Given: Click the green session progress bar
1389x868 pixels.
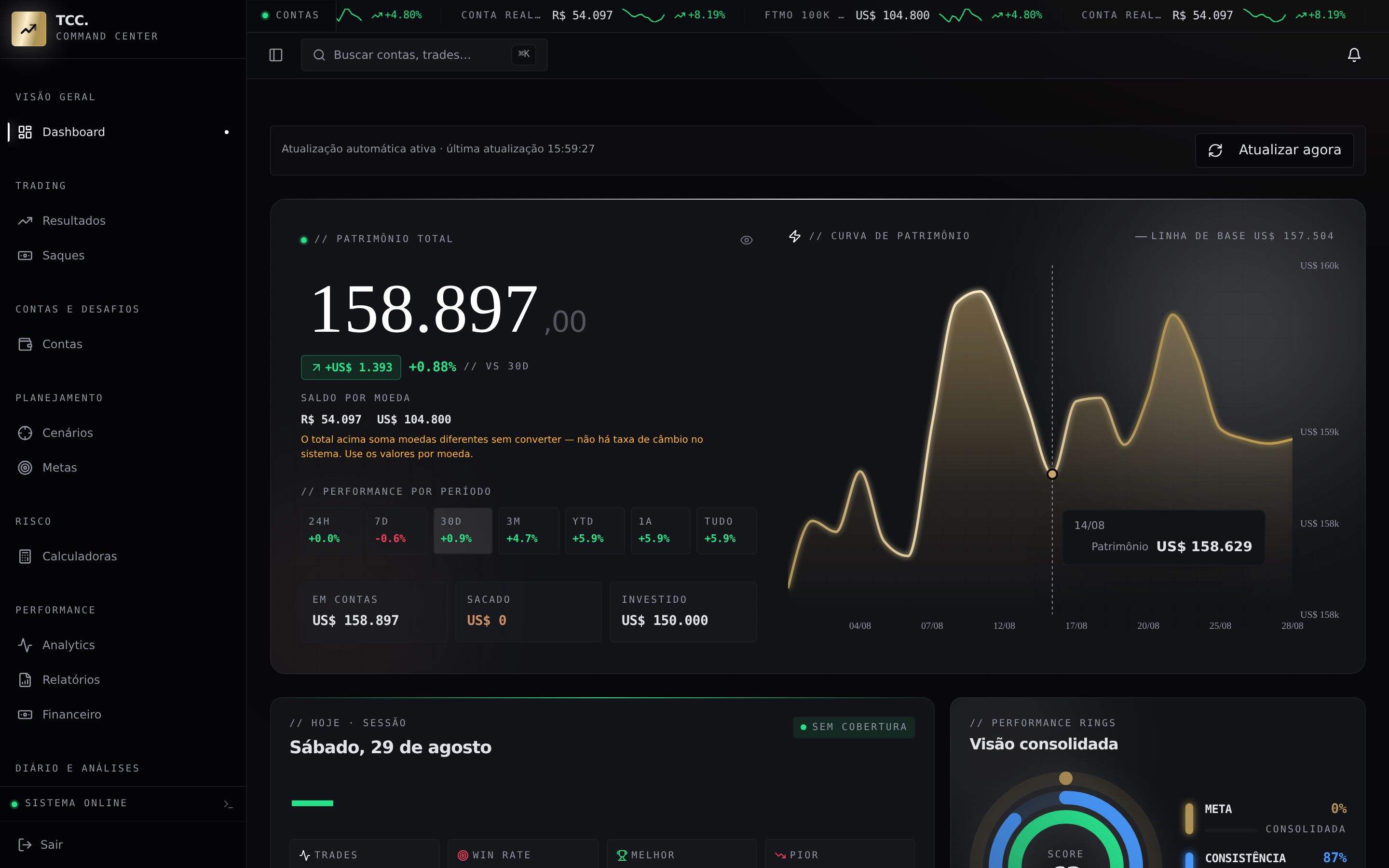Looking at the screenshot, I should (312, 803).
